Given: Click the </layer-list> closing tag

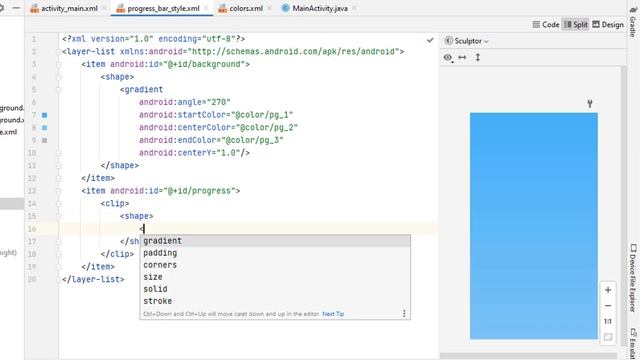Looking at the screenshot, I should click(x=93, y=279).
